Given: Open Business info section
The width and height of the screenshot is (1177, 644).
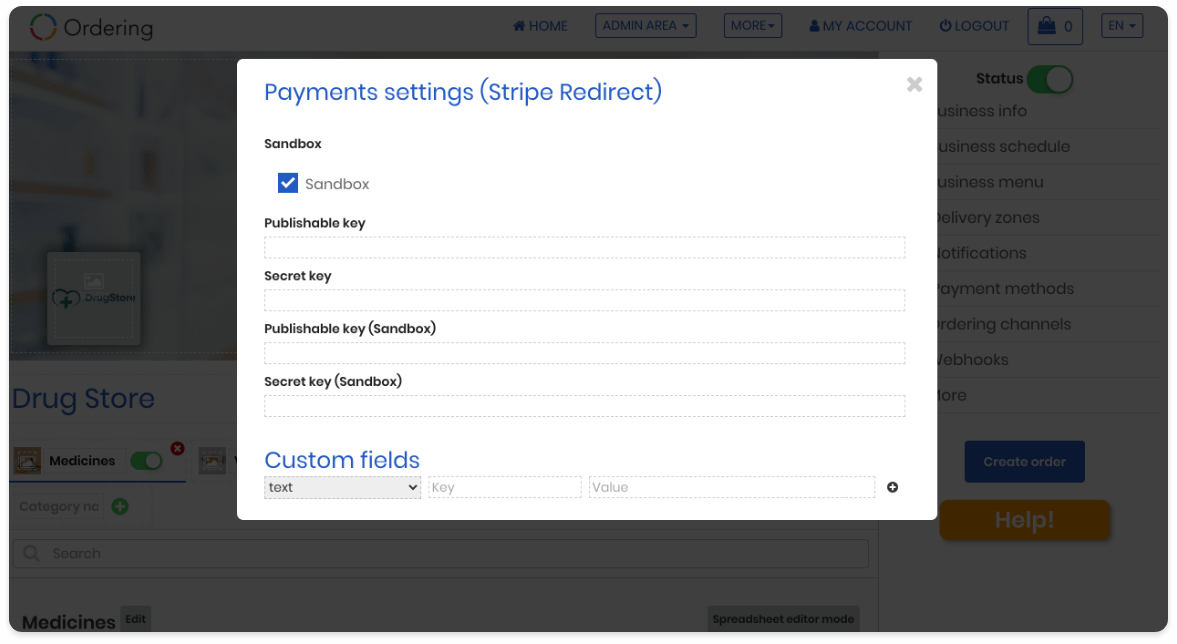Looking at the screenshot, I should [982, 111].
